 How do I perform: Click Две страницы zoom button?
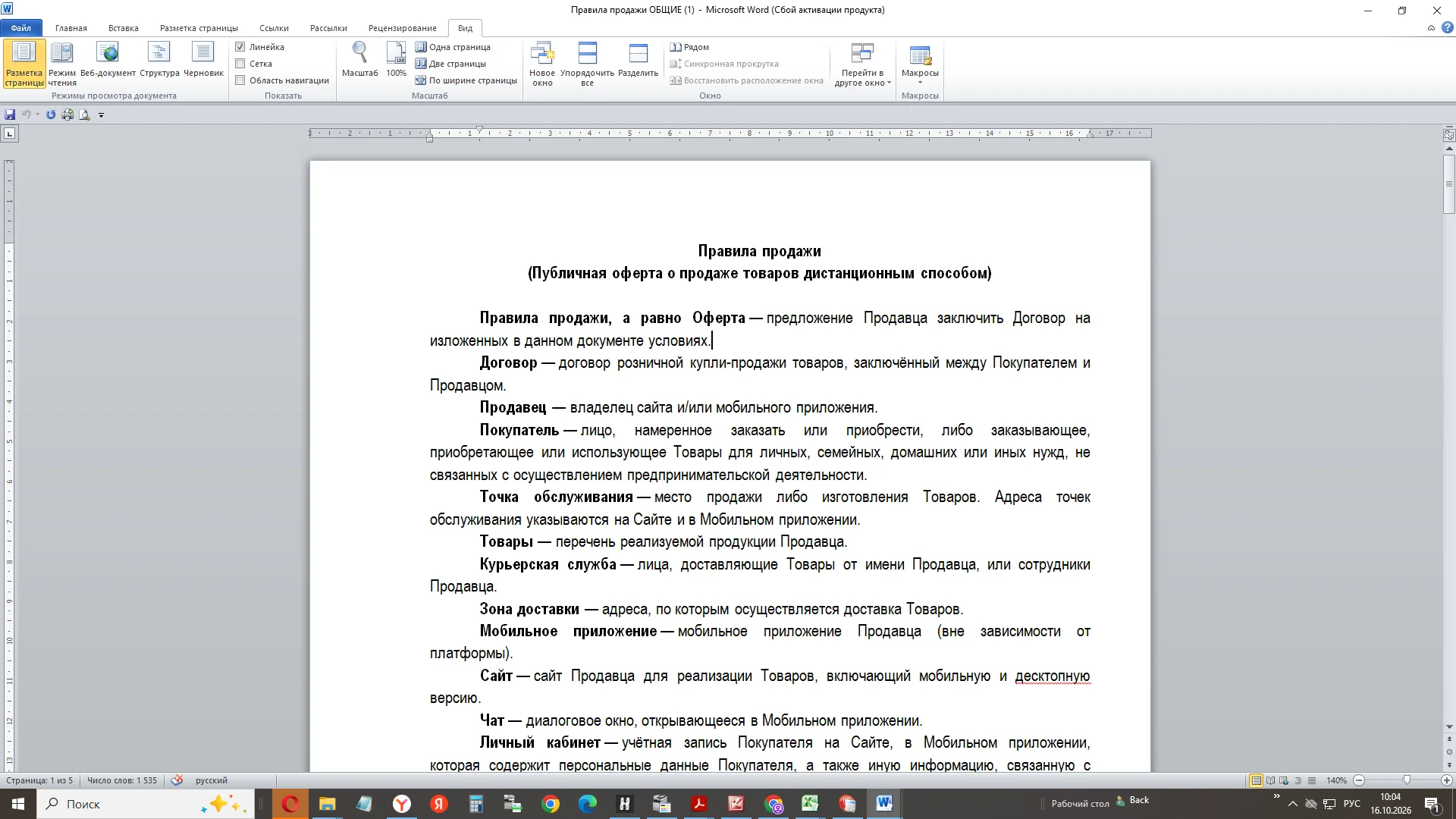[450, 64]
